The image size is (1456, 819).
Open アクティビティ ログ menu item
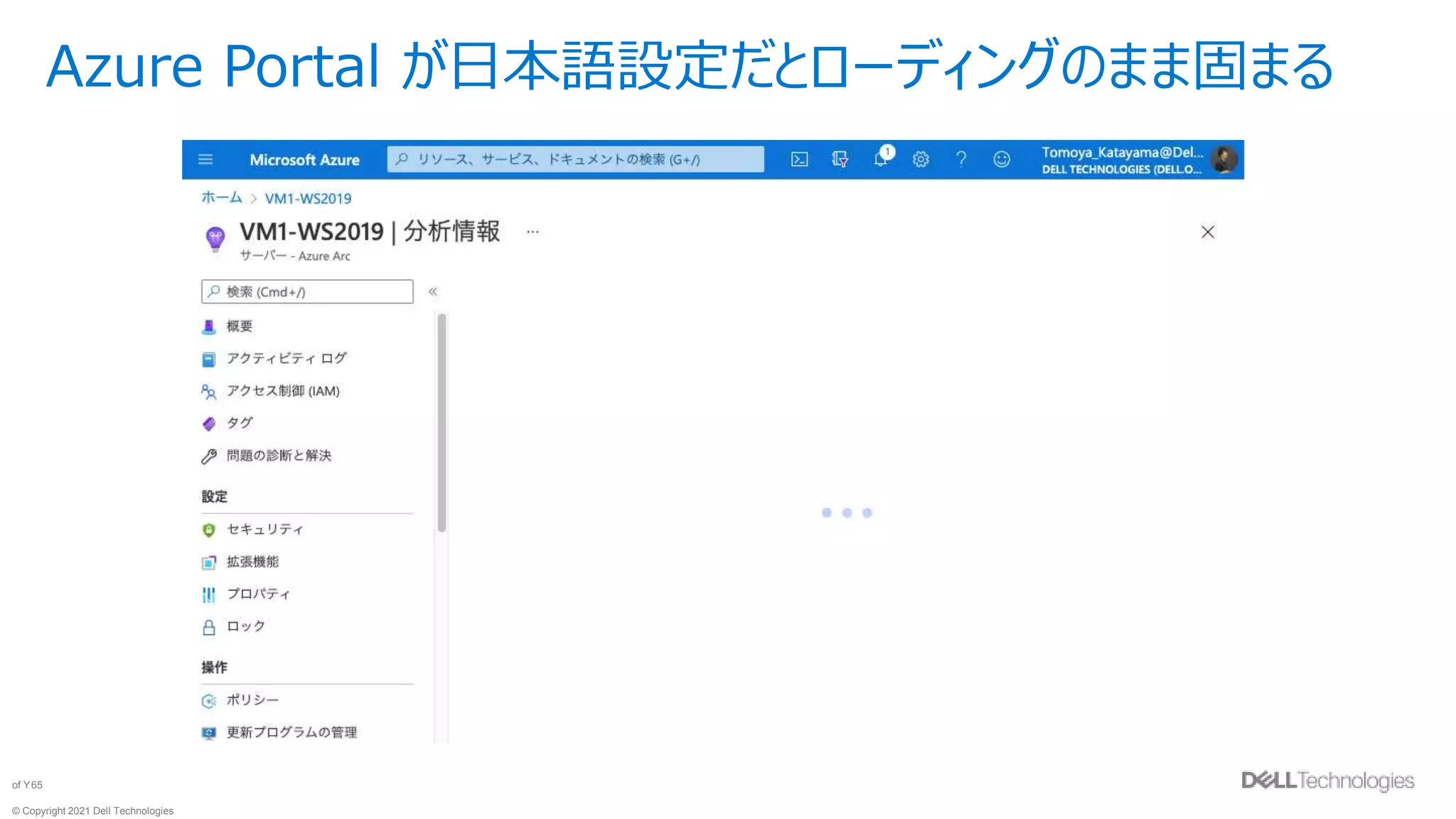click(x=287, y=358)
